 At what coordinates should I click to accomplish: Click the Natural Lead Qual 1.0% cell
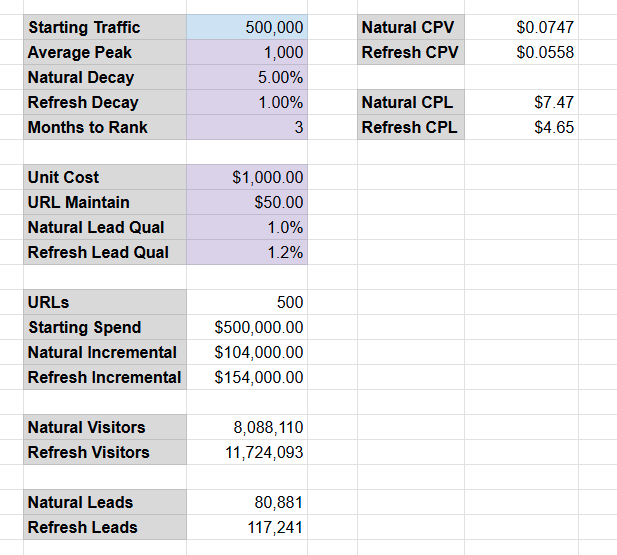247,228
